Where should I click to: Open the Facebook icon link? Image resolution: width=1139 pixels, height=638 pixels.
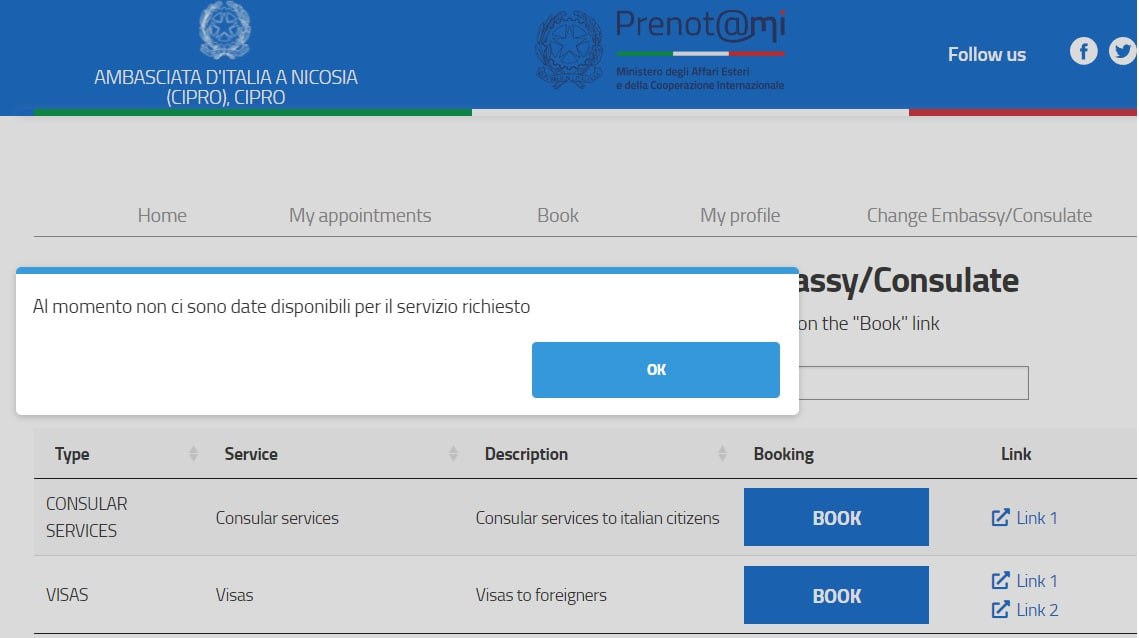tap(1083, 51)
